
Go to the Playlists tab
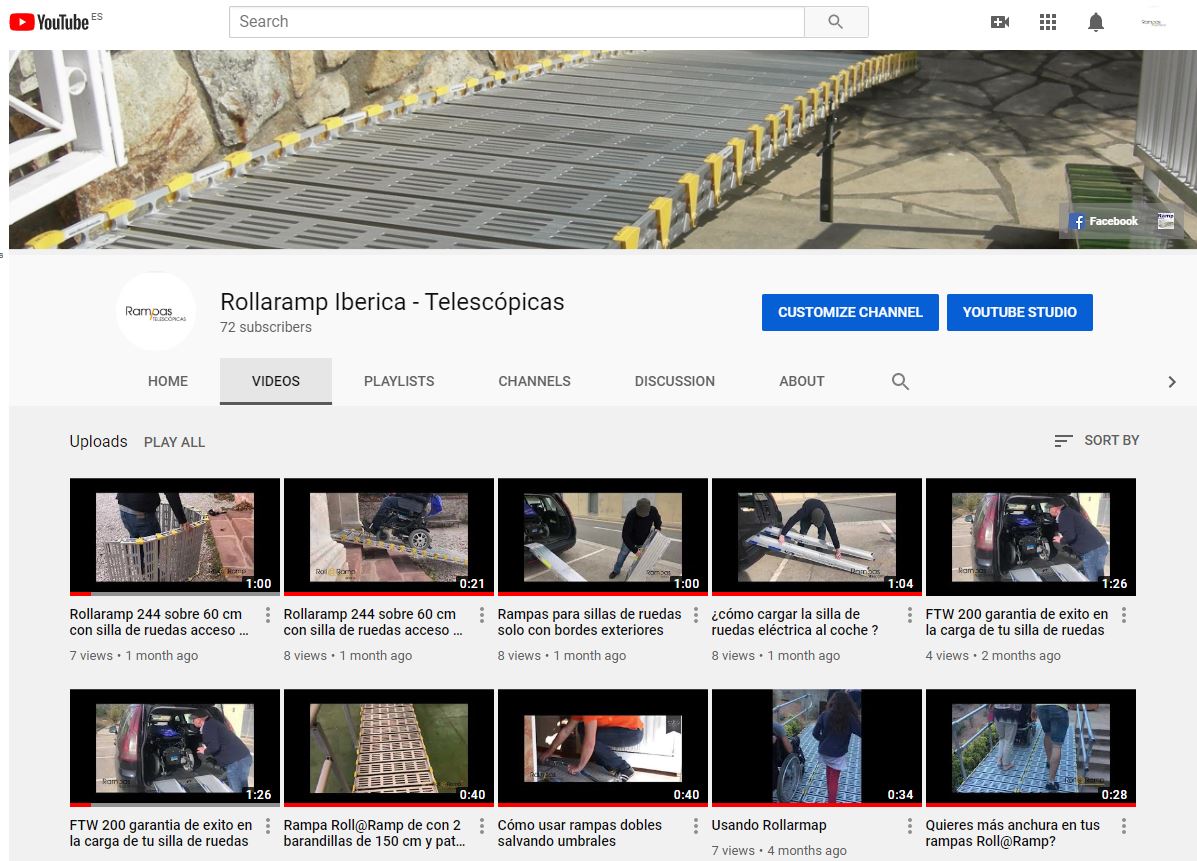click(x=399, y=381)
